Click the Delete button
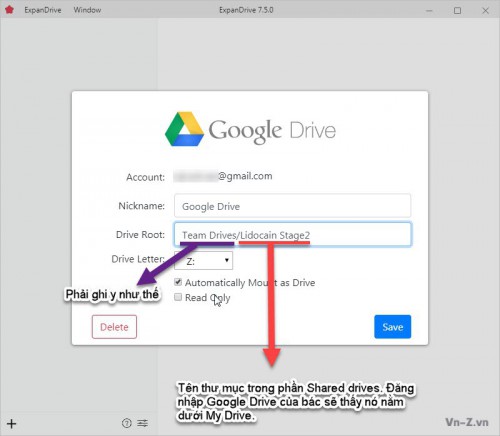The width and height of the screenshot is (500, 436). click(114, 327)
